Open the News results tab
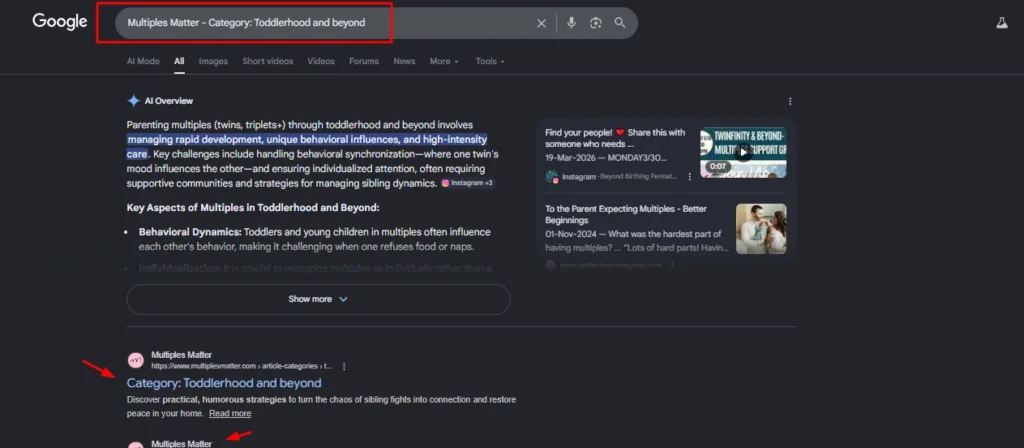This screenshot has height=448, width=1024. [404, 61]
